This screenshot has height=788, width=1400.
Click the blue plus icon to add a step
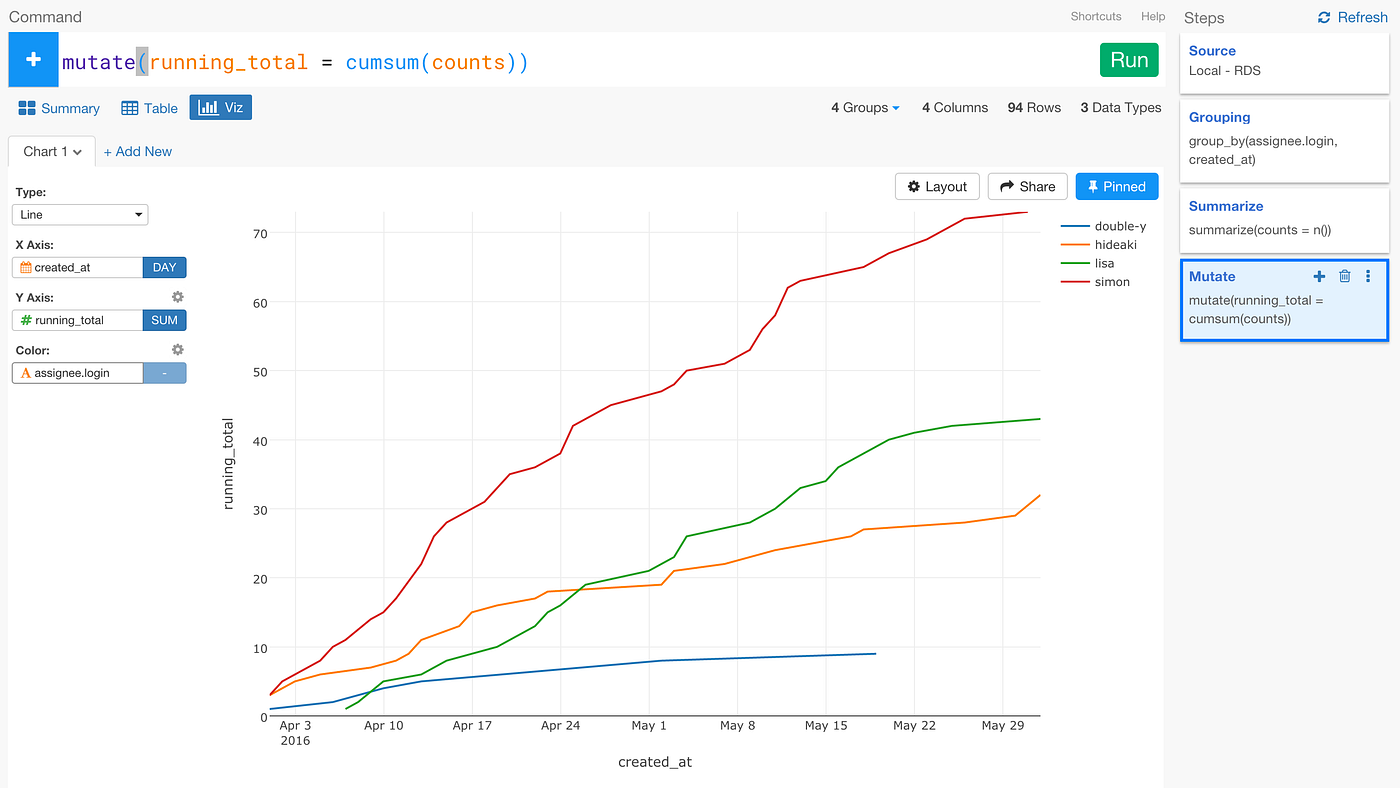pyautogui.click(x=31, y=59)
